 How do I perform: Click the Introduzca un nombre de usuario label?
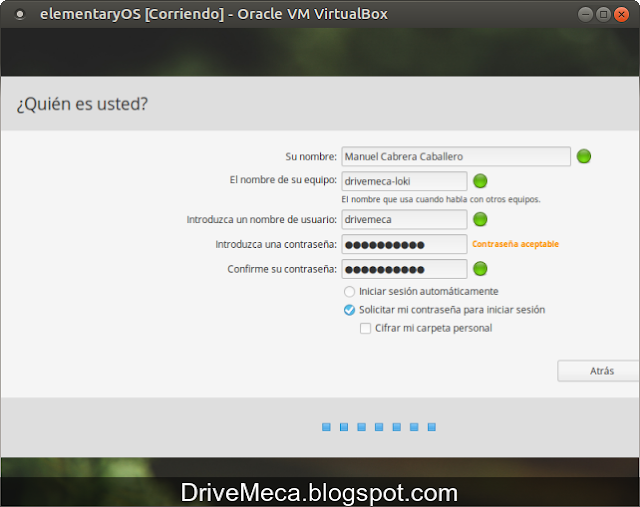pos(262,220)
